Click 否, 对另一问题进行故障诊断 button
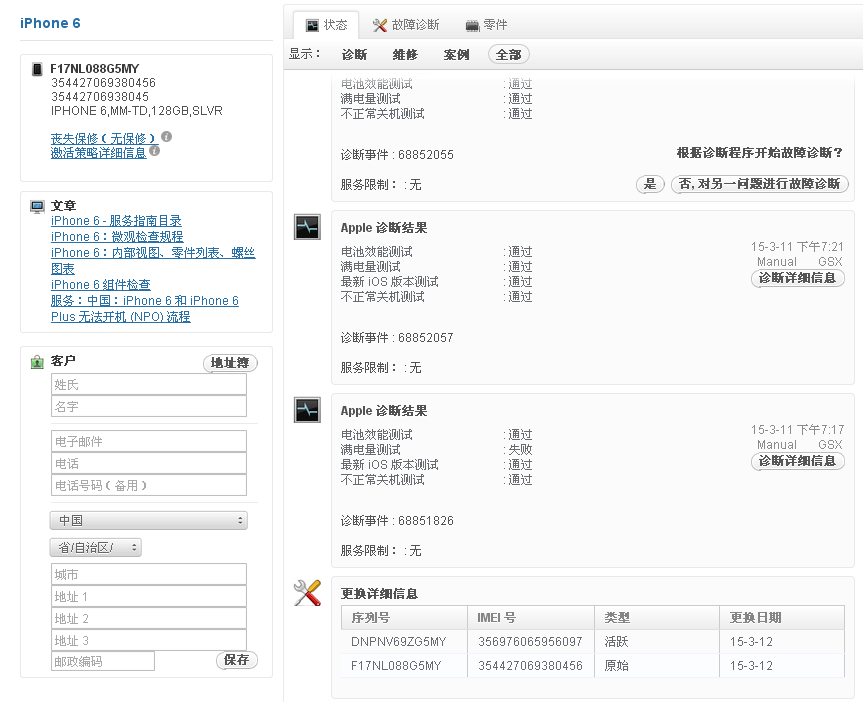The image size is (863, 702). click(x=760, y=183)
